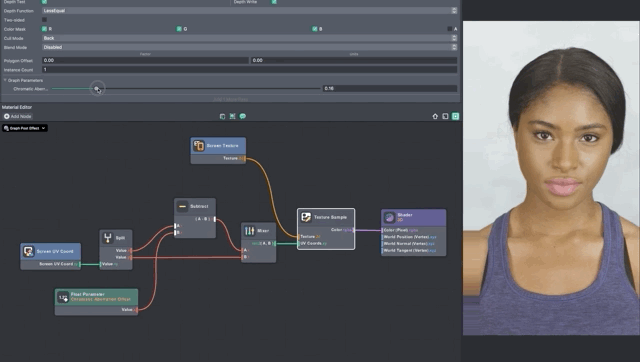Screen dimensions: 640x362
Task: Click Shader's World Normal (Vertex) input
Action: click(x=382, y=244)
